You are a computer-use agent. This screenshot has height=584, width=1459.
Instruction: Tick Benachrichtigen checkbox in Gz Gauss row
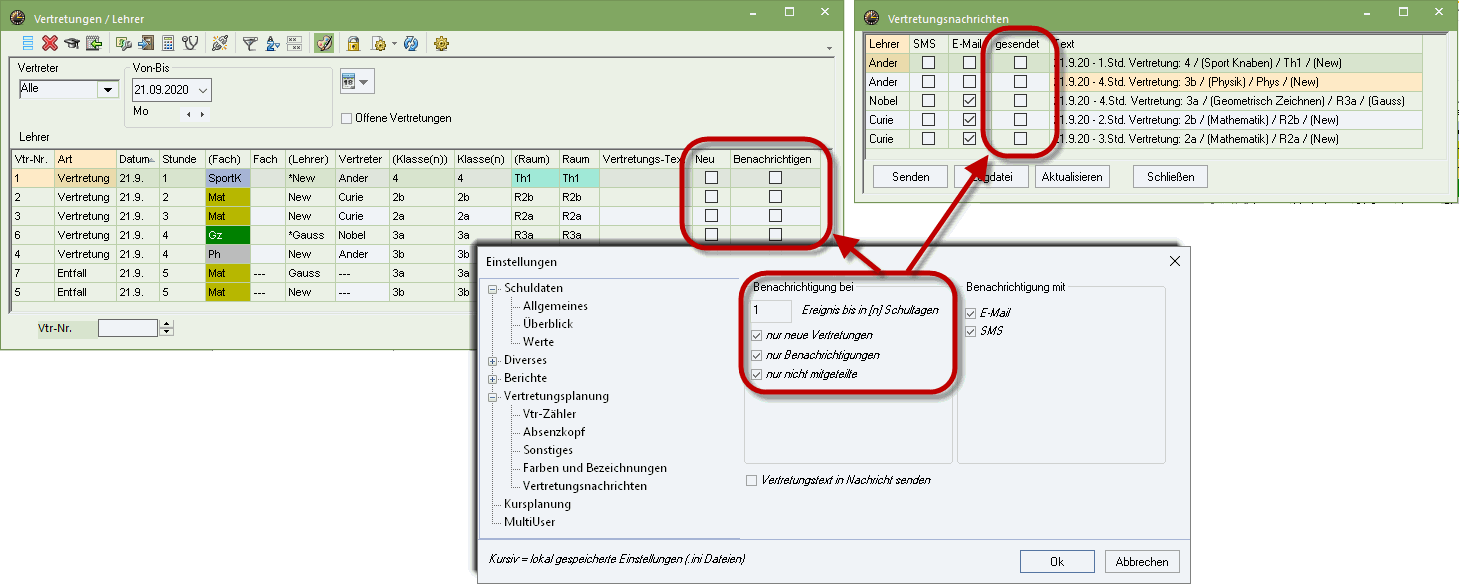click(x=775, y=235)
